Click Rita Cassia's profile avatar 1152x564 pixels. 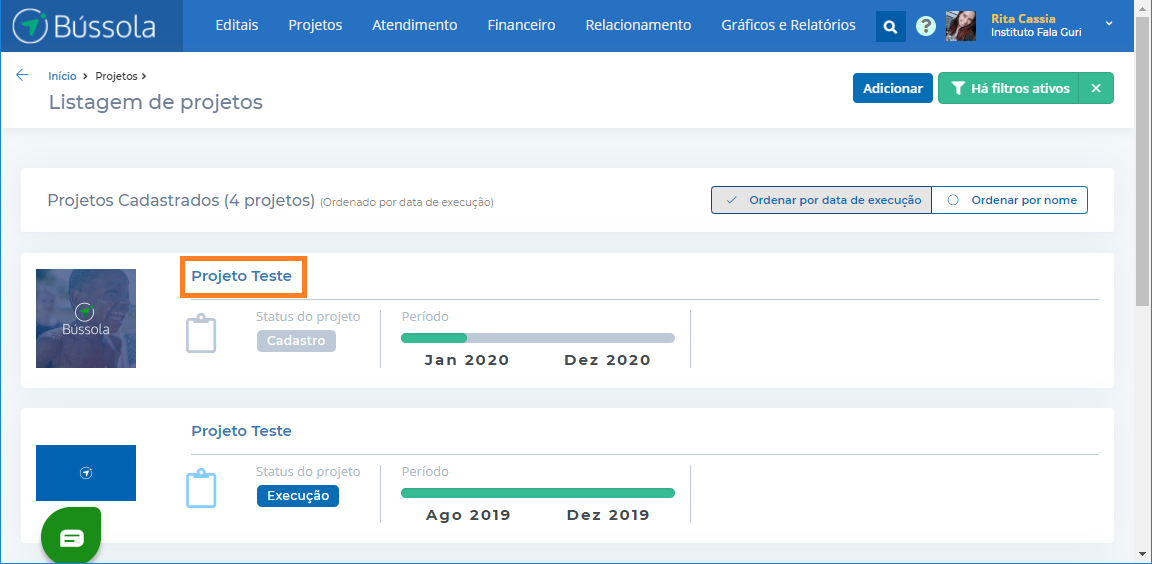click(961, 26)
